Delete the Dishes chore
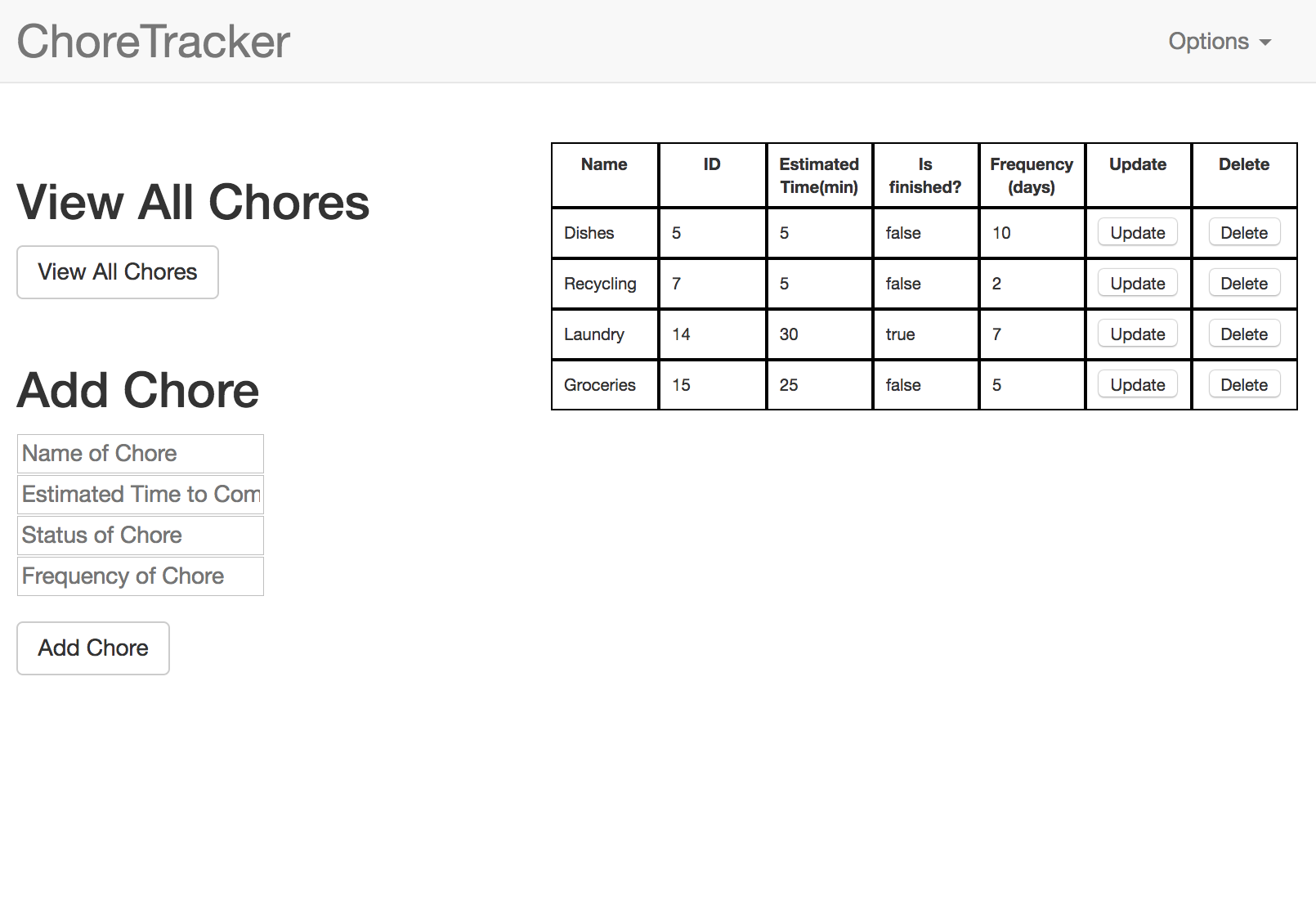 tap(1244, 233)
